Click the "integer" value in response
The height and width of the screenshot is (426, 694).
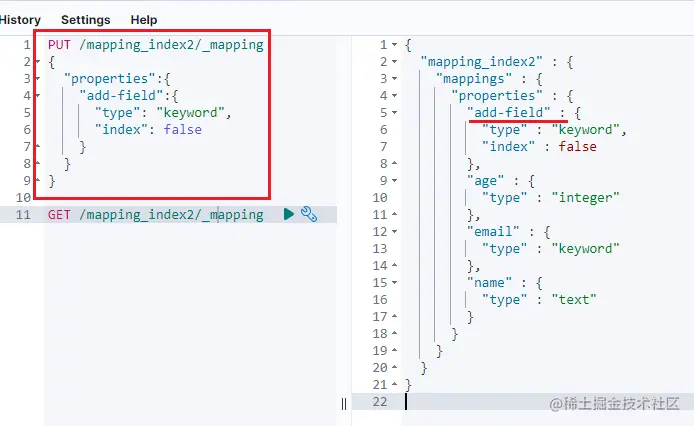pos(585,198)
